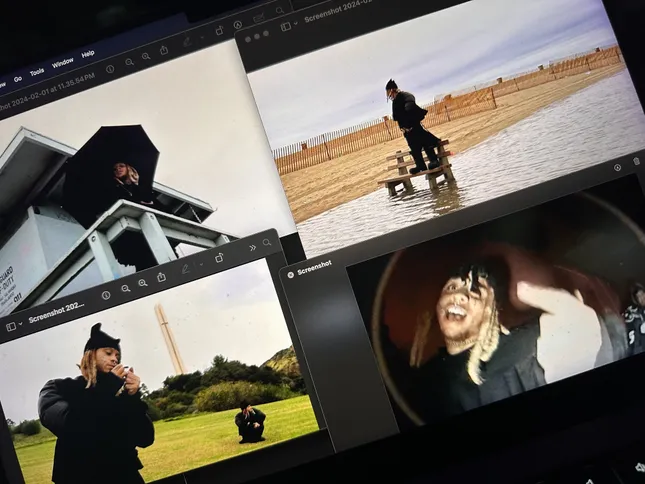The width and height of the screenshot is (645, 484).
Task: Zoom in in the grass field window toolbar
Action: tap(143, 283)
